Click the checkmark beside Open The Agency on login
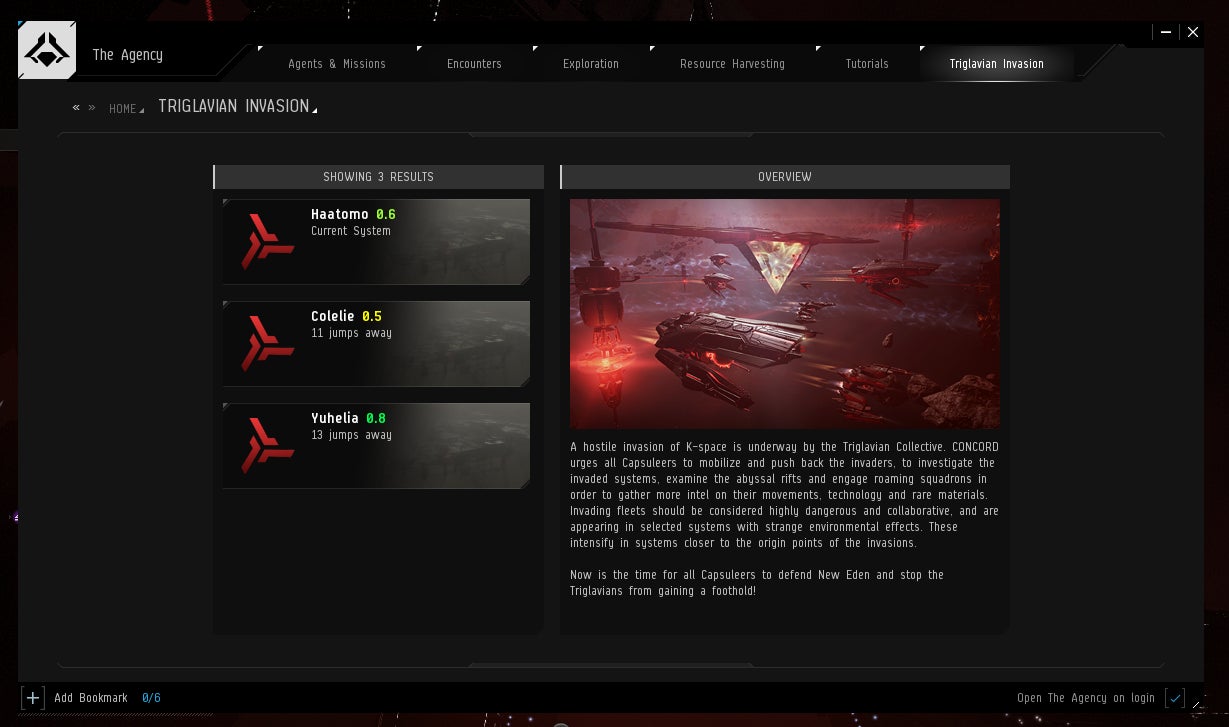The image size is (1229, 727). [x=1175, y=697]
